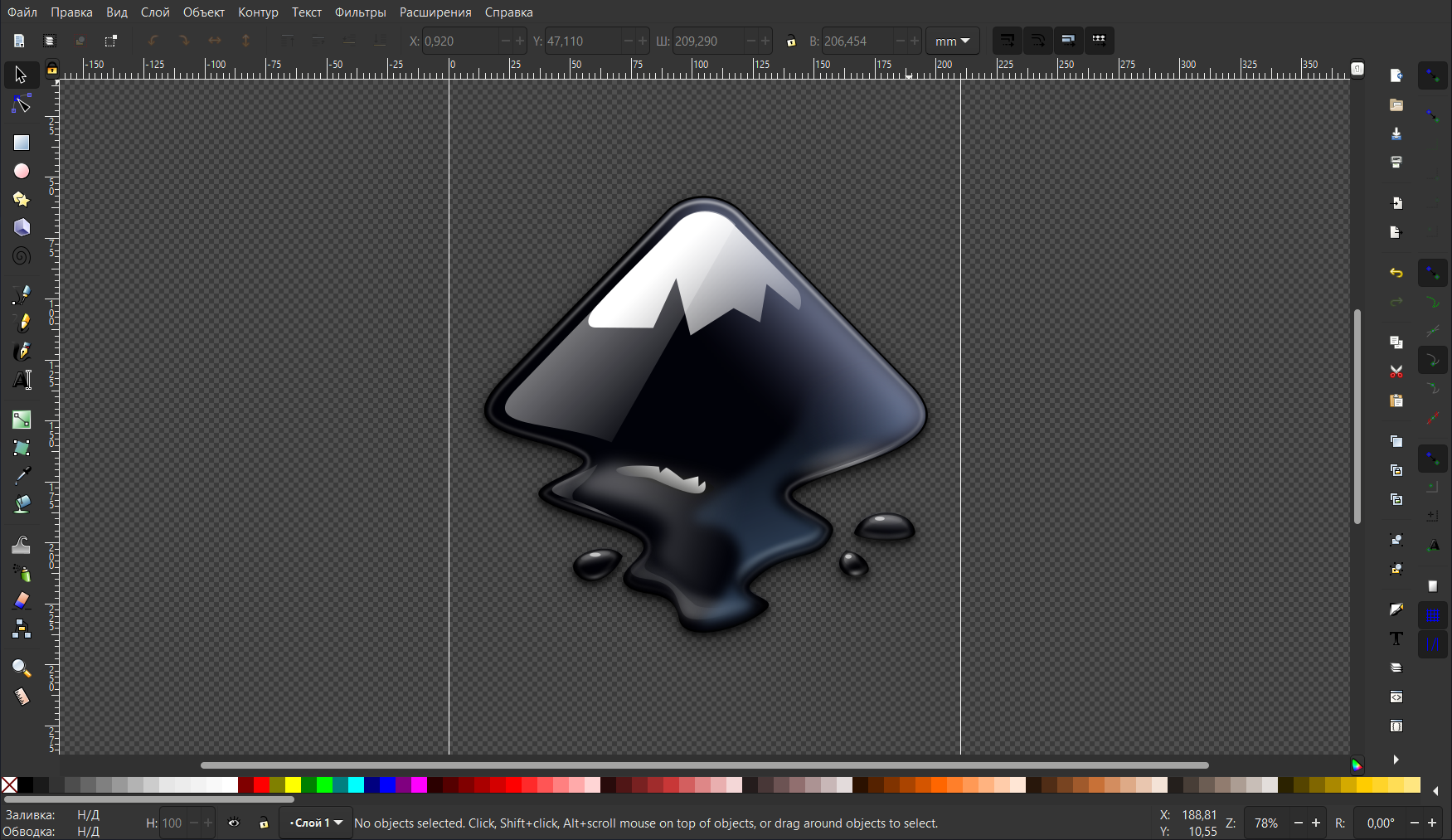Select the Zoom magnifier tool
The height and width of the screenshot is (840, 1452).
click(22, 668)
